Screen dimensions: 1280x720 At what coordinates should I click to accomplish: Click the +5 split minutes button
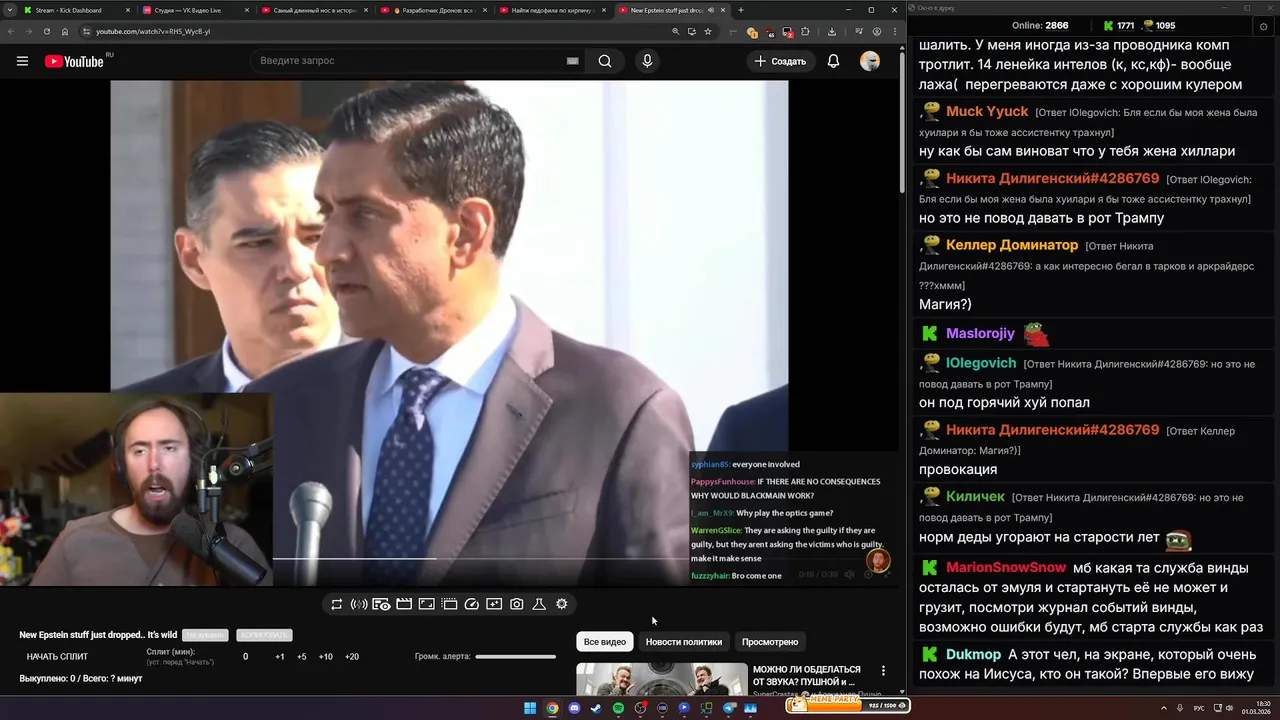tap(302, 657)
